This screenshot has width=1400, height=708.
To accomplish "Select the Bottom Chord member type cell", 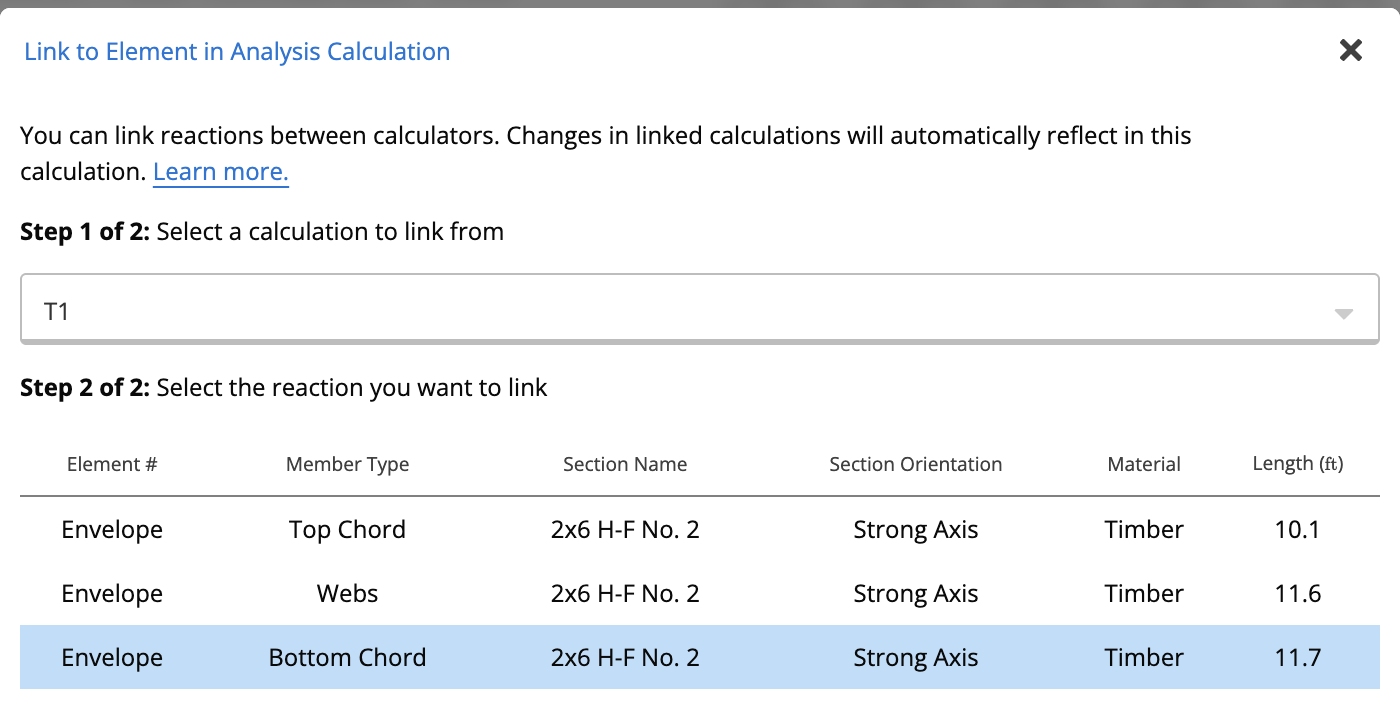I will pos(347,658).
